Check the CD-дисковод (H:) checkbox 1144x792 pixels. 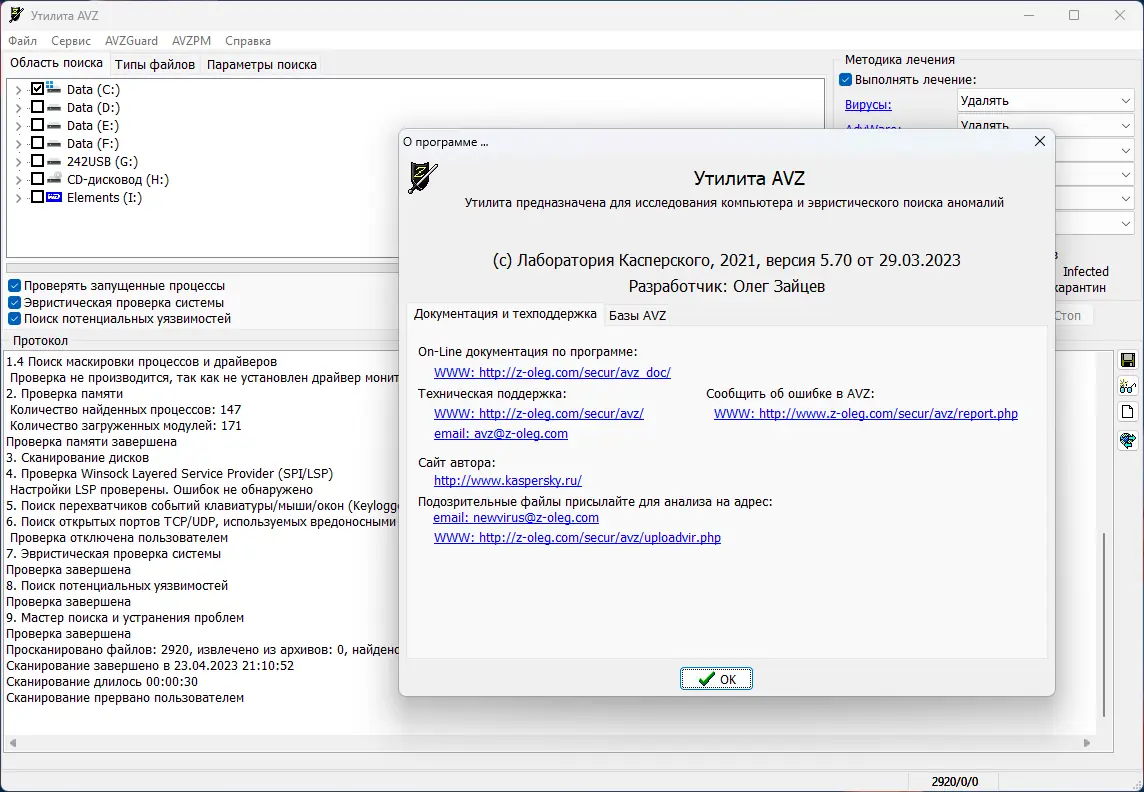37,179
